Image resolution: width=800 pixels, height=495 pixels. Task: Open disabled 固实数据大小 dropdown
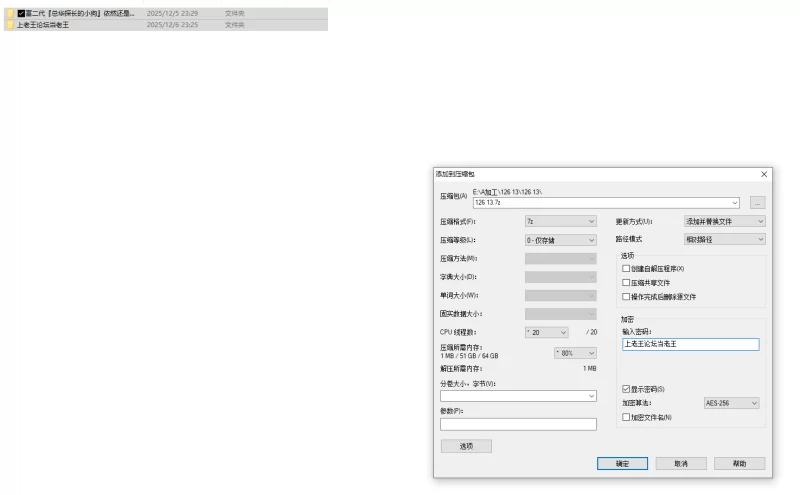click(561, 314)
